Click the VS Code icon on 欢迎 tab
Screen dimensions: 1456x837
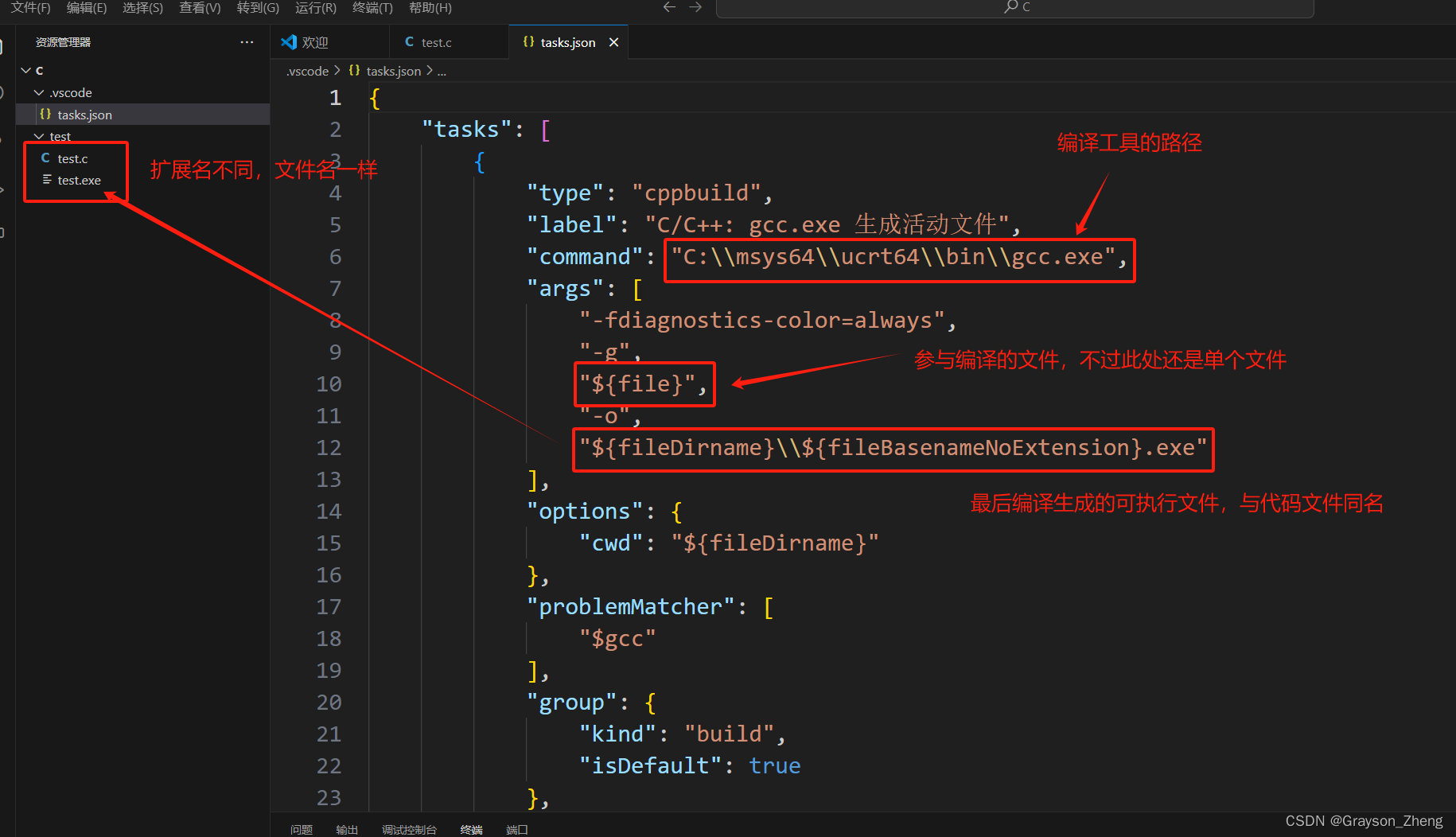289,42
